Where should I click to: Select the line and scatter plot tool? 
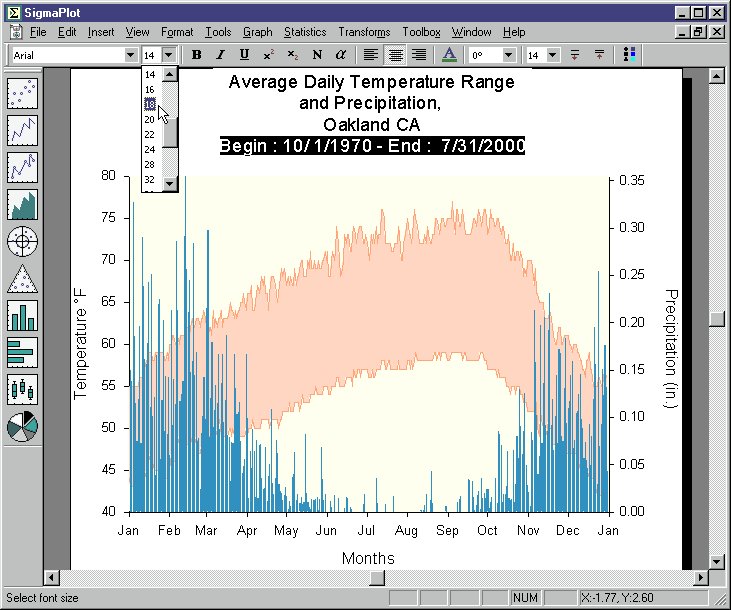coord(22,167)
